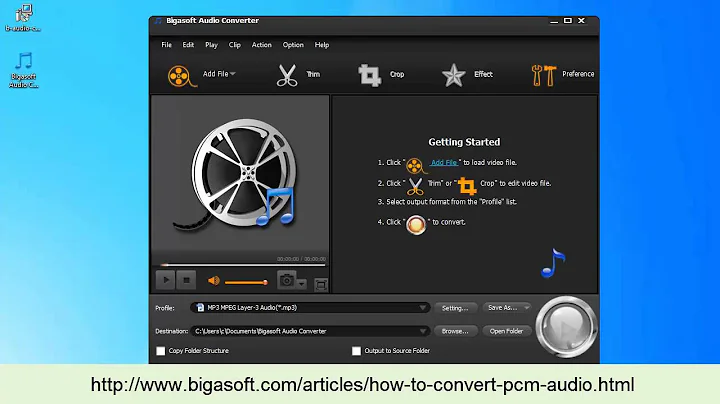Expand the Profile format dropdown
Screen dimensions: 720x404
pyautogui.click(x=422, y=308)
